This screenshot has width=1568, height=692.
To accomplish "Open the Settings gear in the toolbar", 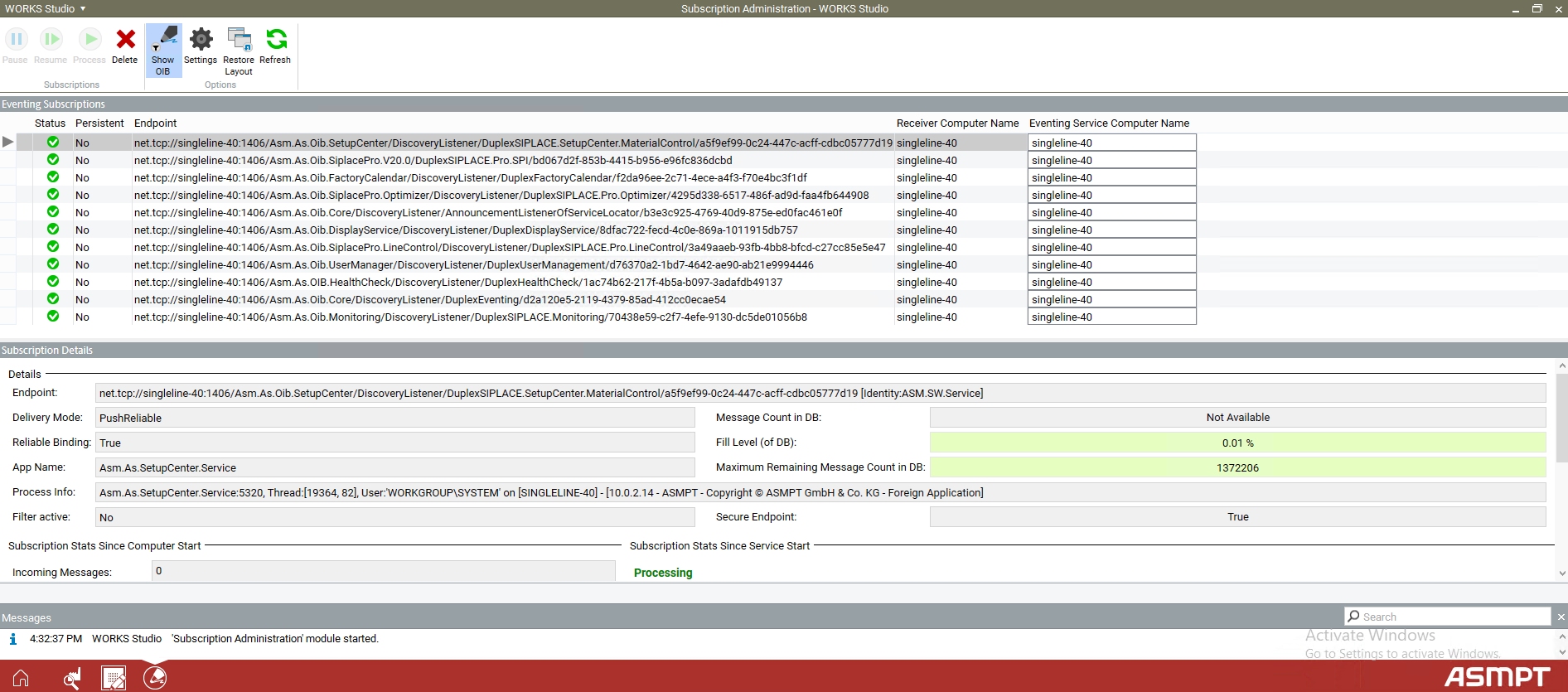I will 201,39.
